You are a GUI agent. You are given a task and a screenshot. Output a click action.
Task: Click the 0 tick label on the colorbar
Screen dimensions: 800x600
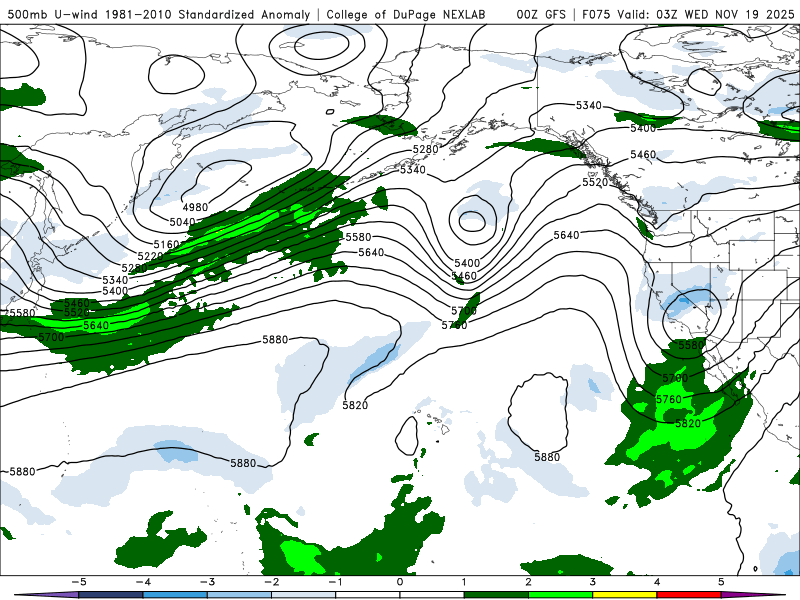[400, 582]
